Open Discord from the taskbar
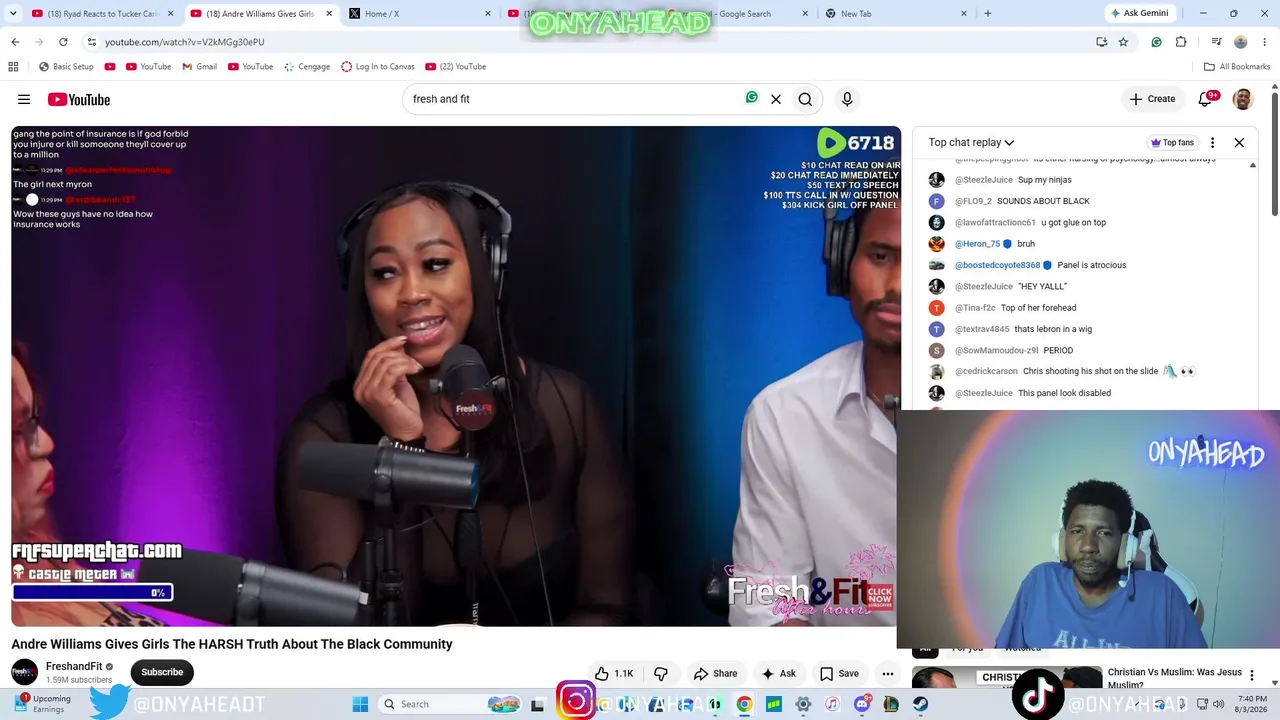The height and width of the screenshot is (720, 1280). 861,704
